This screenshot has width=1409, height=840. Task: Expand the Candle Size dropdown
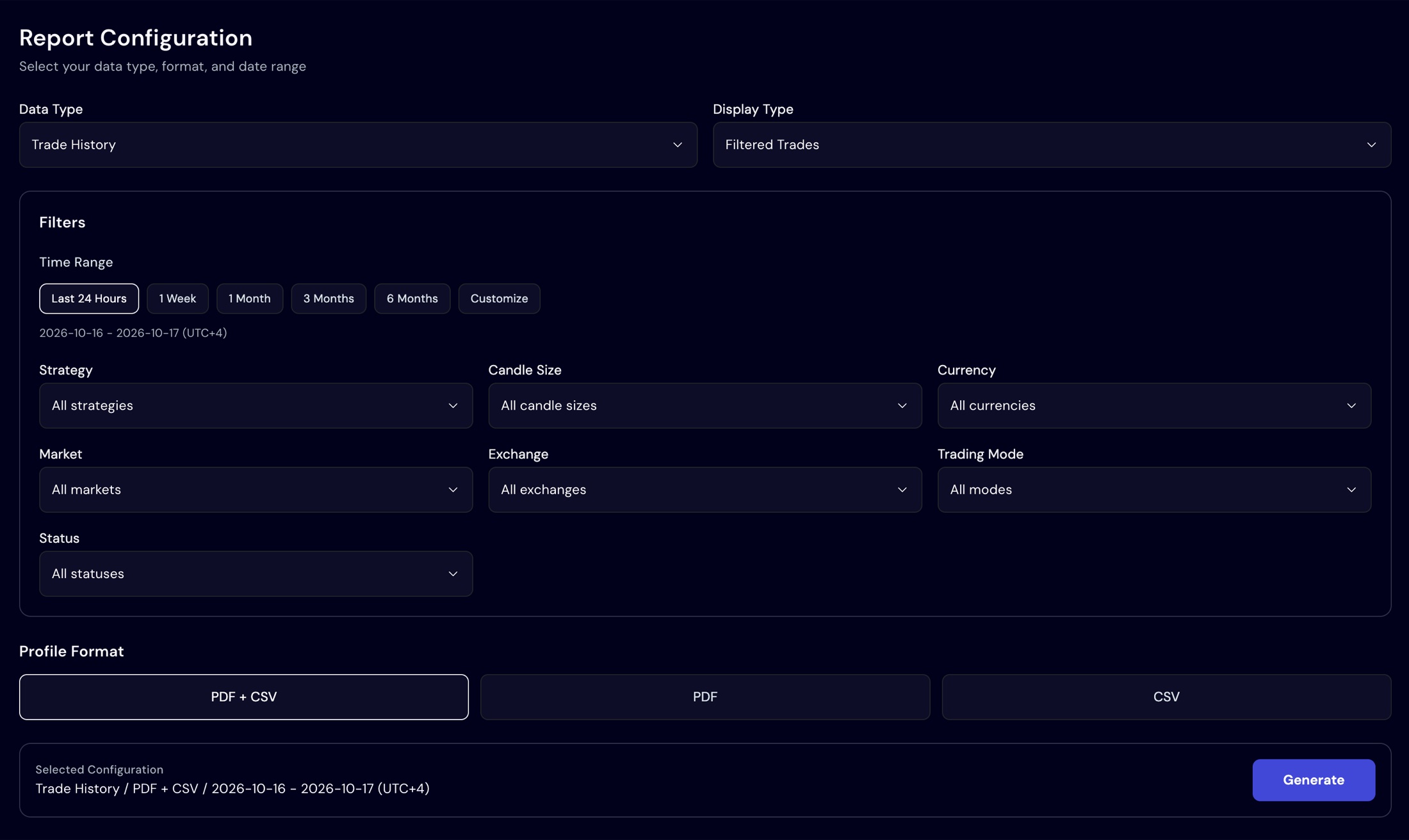point(704,405)
